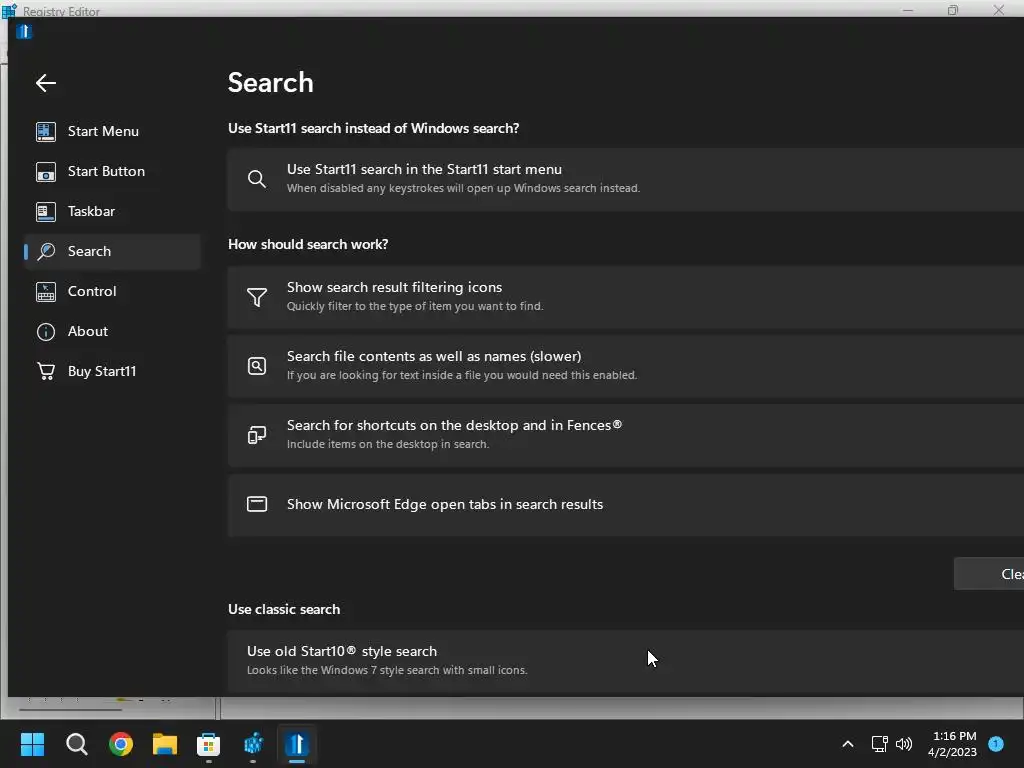Open the About section
The image size is (1024, 768).
(112, 331)
